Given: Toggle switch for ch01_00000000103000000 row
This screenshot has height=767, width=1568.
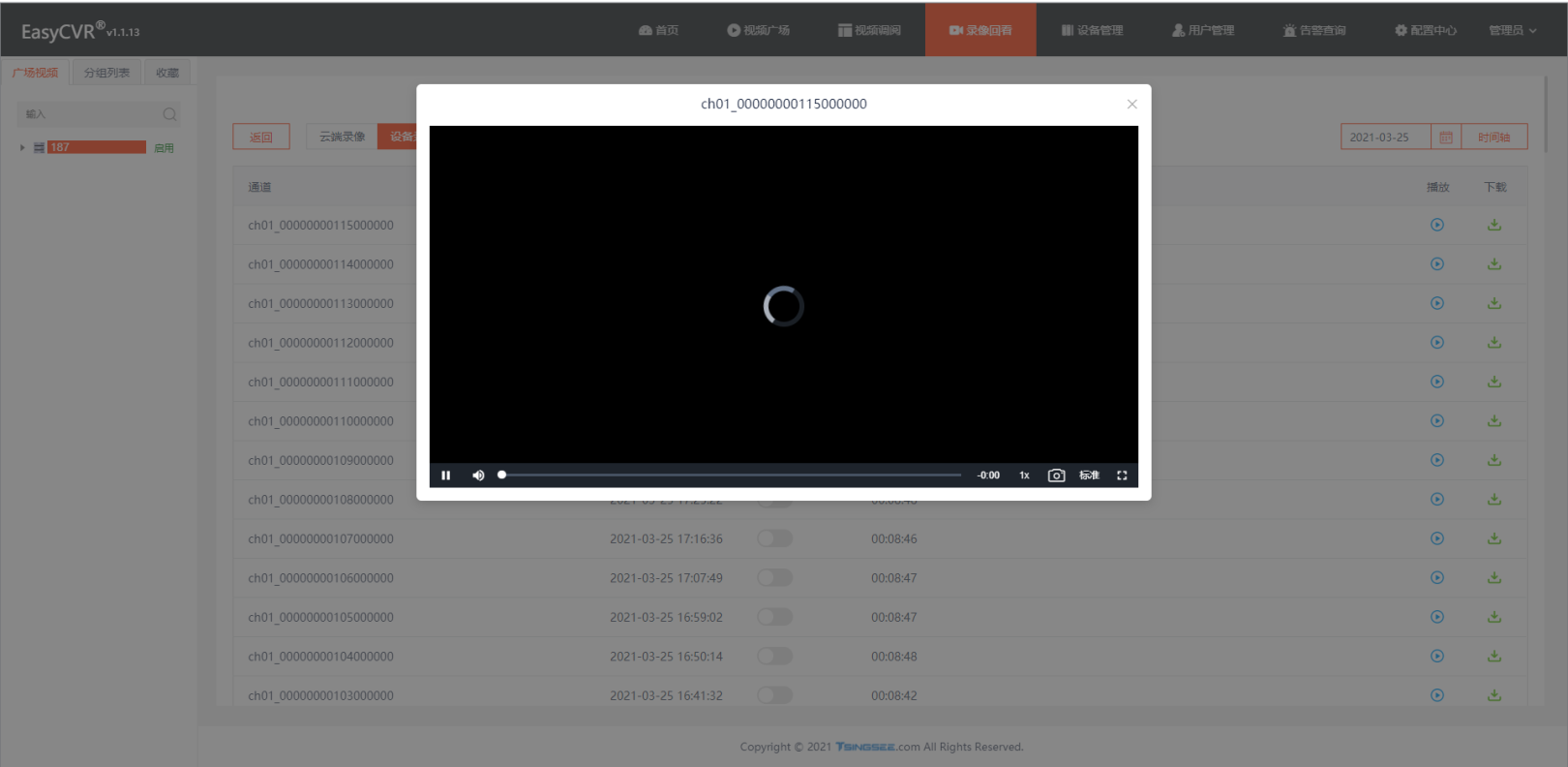Looking at the screenshot, I should click(775, 695).
